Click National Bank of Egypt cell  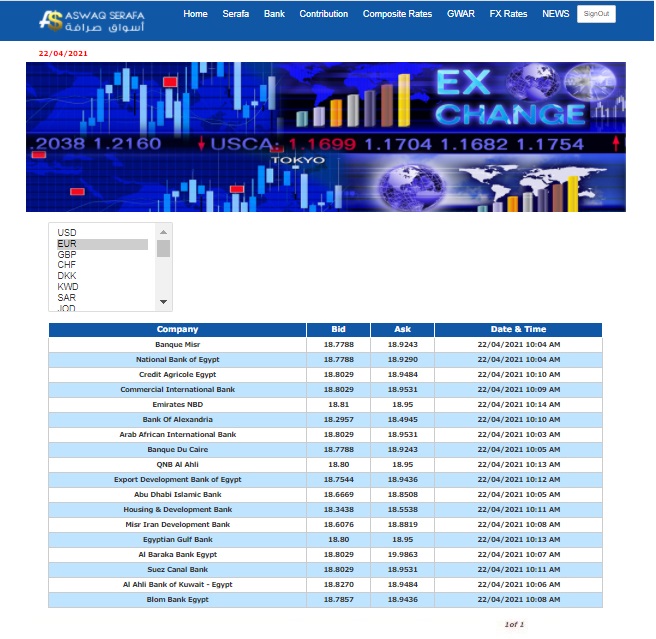click(177, 359)
